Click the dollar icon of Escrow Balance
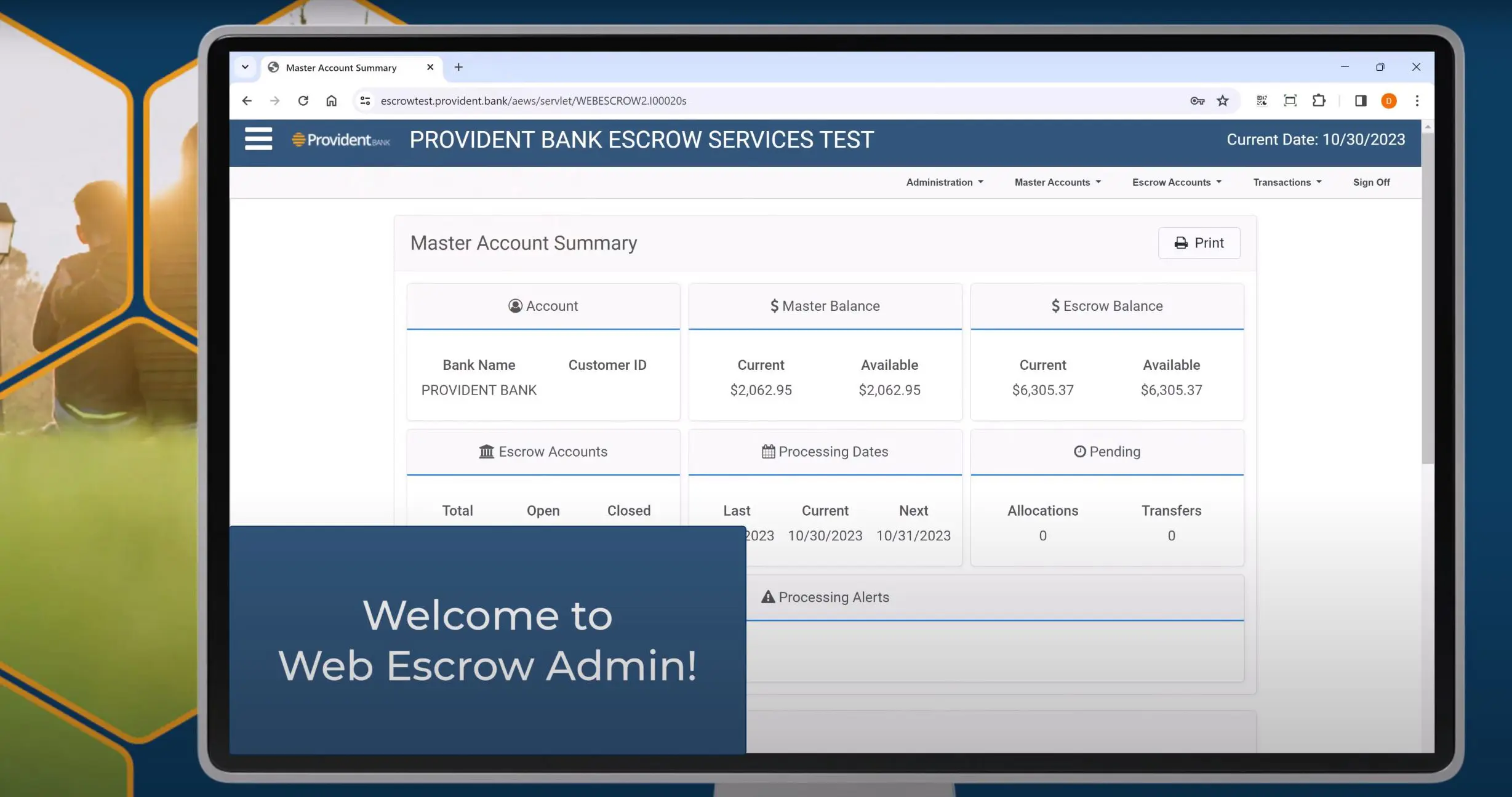The width and height of the screenshot is (1512, 797). click(x=1055, y=306)
